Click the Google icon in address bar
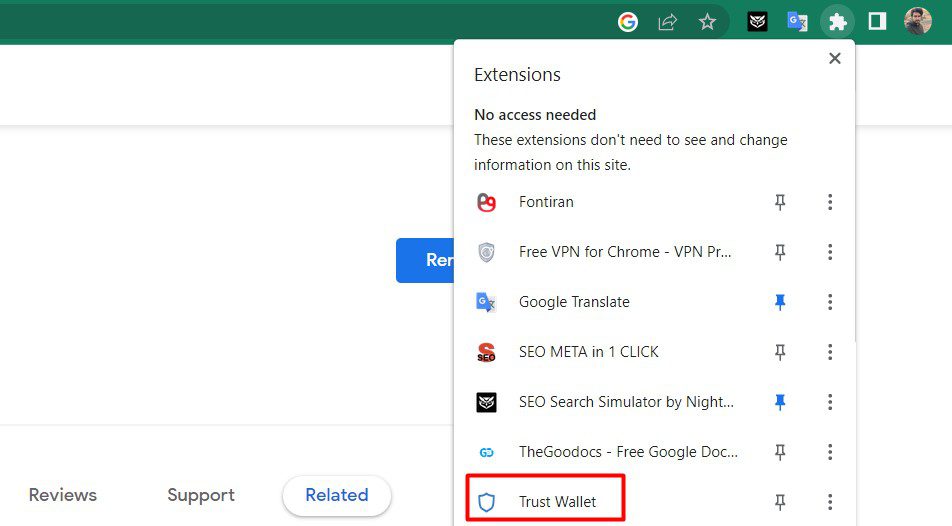This screenshot has width=952, height=526. coord(628,21)
